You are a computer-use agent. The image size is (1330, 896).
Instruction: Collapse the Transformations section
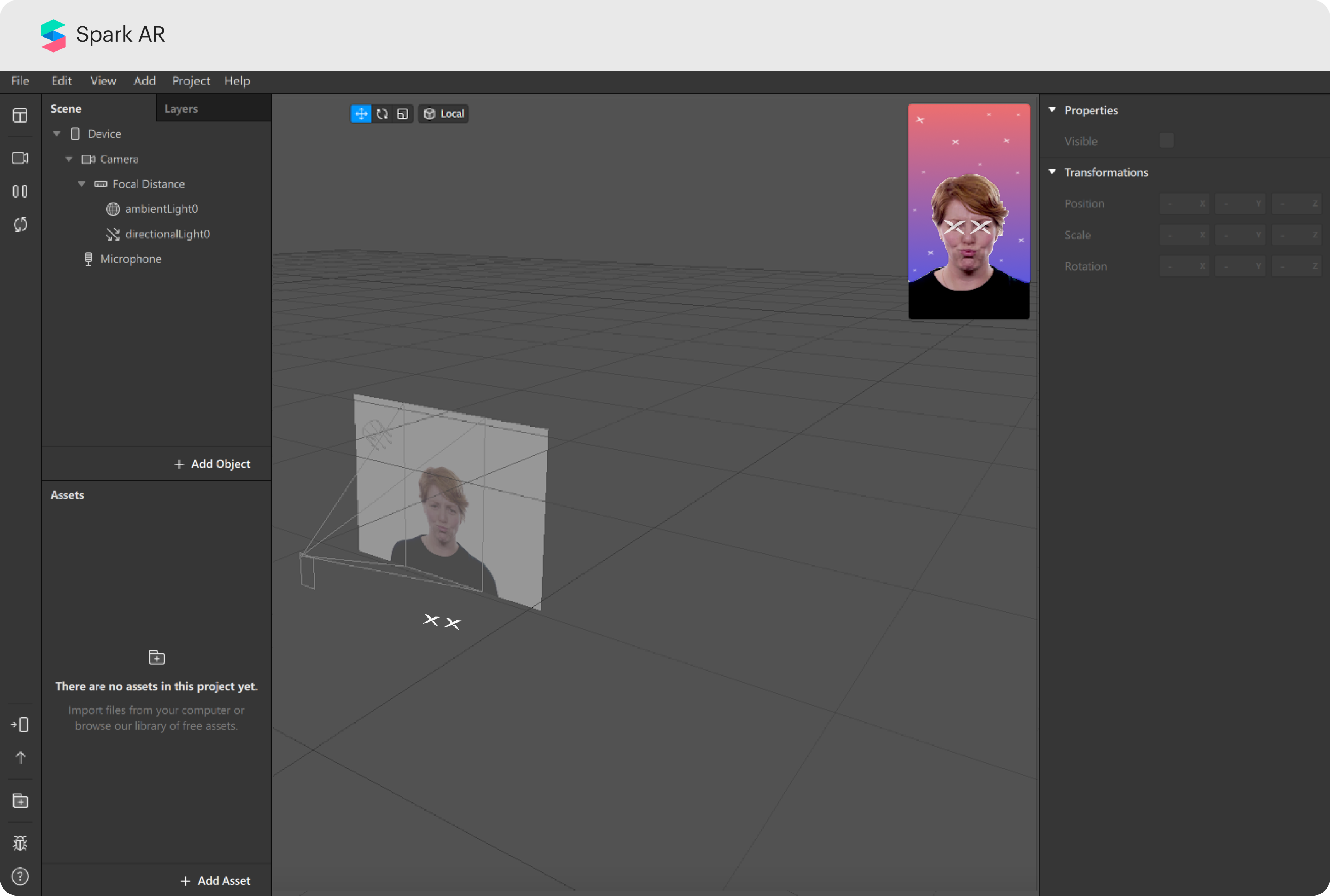click(x=1052, y=172)
